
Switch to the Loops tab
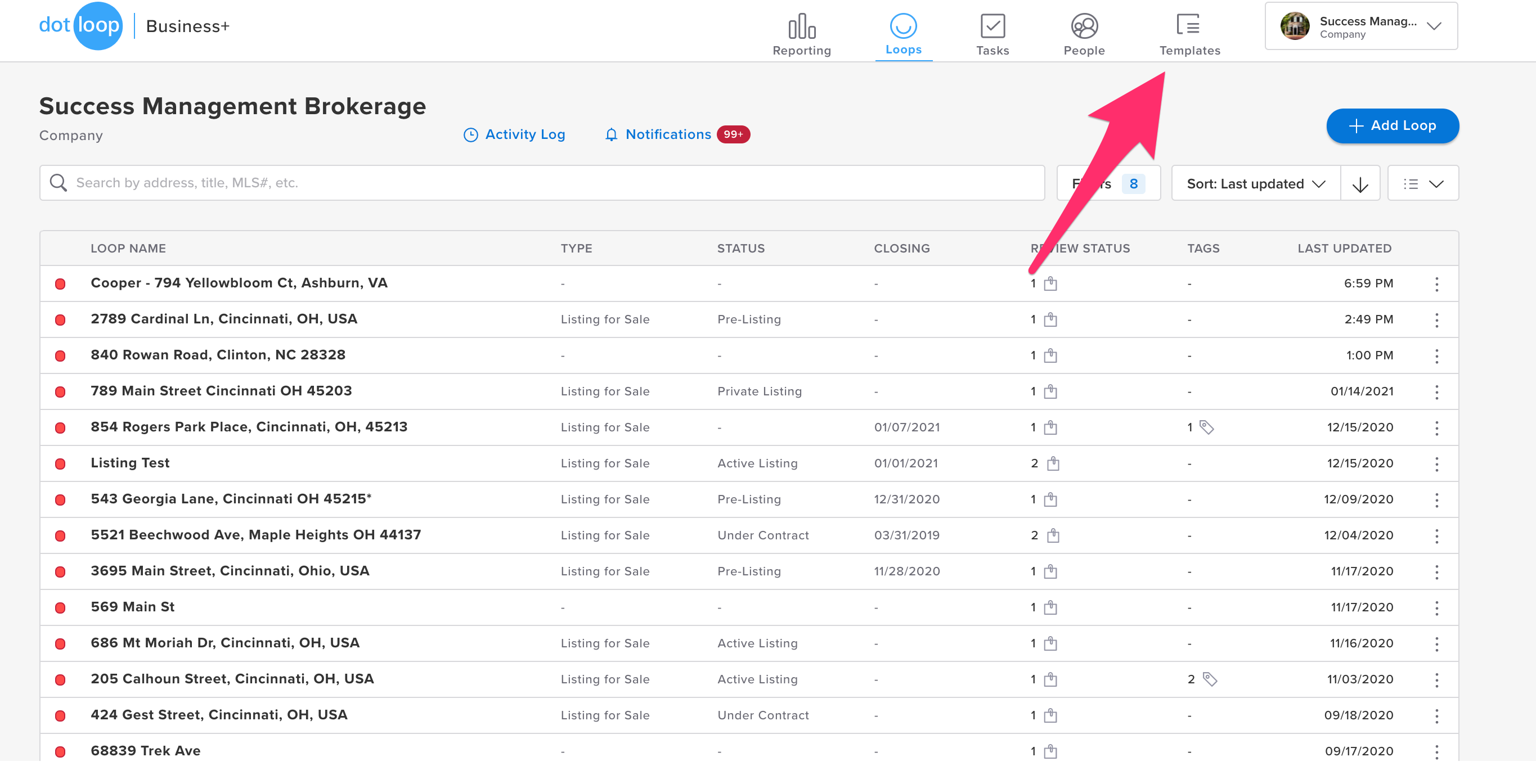tap(904, 33)
